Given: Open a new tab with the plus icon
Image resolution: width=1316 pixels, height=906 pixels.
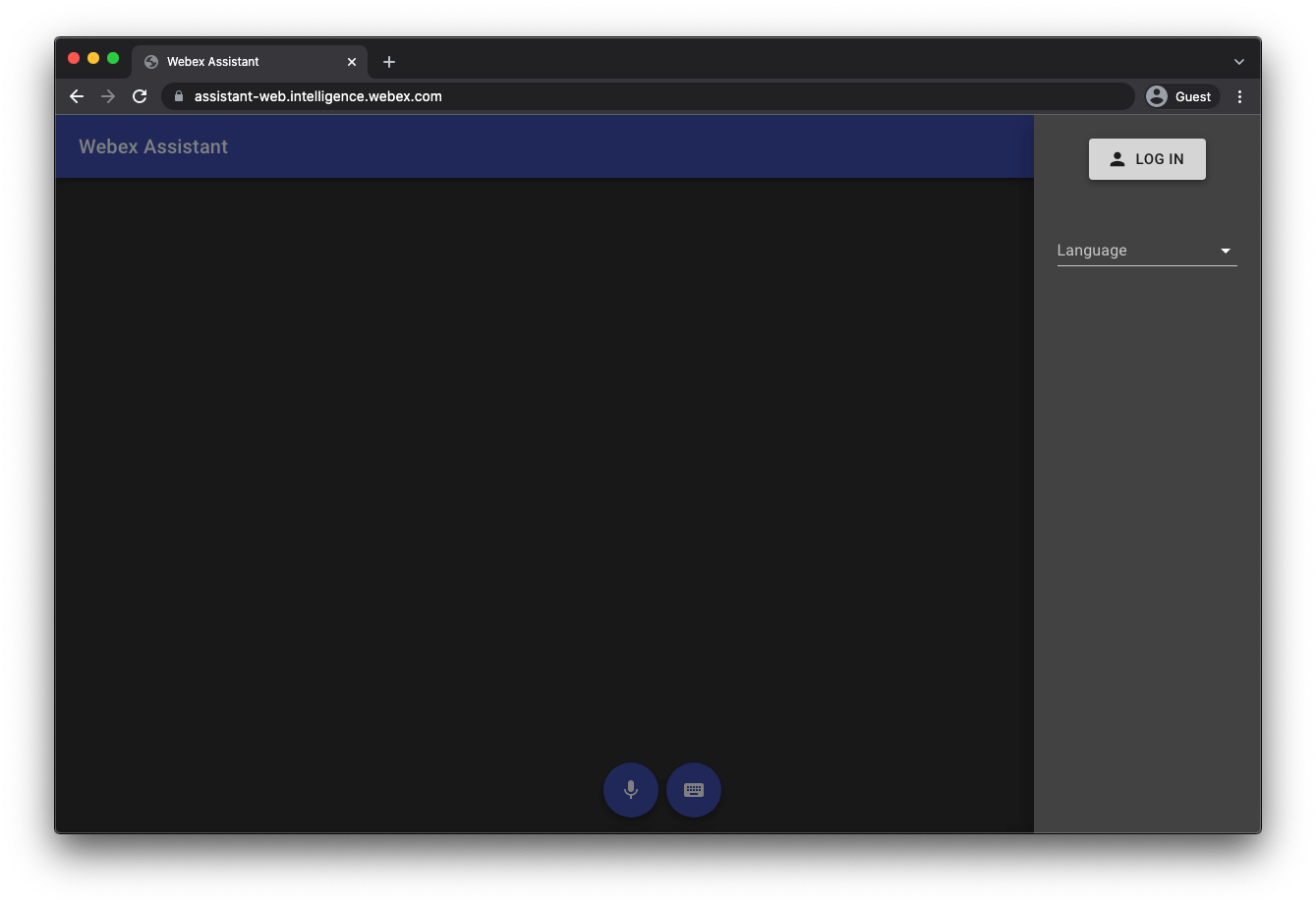Looking at the screenshot, I should point(389,62).
